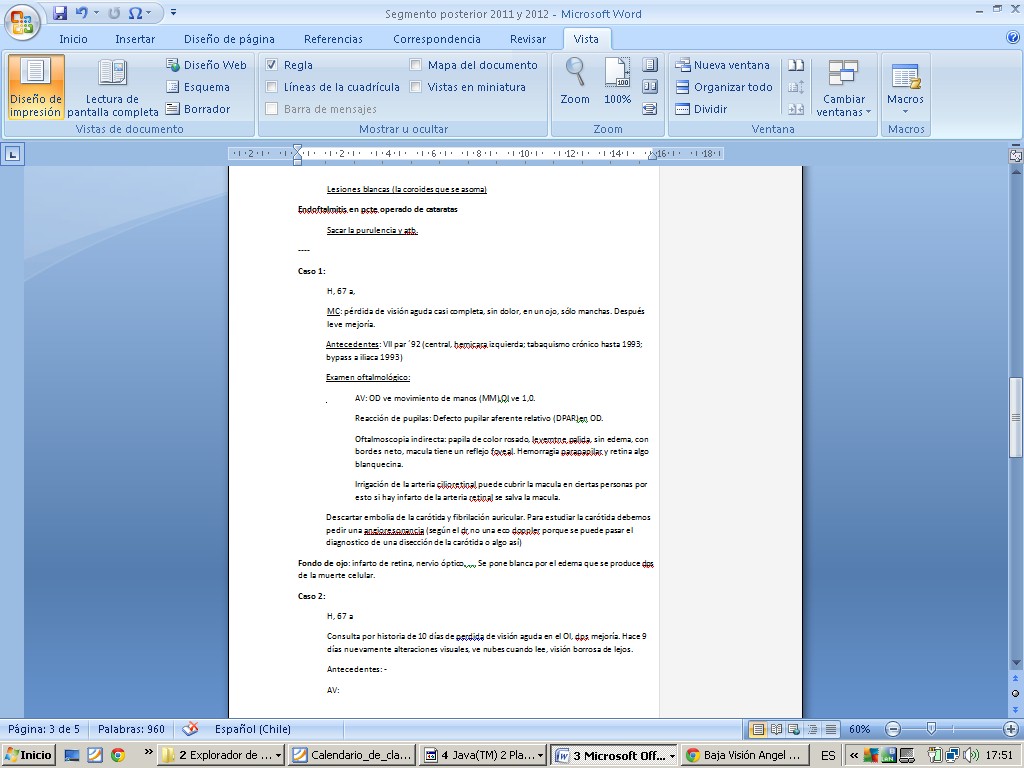Switch to Lectura de pantalla completa view
This screenshot has height=768, width=1024.
[112, 88]
